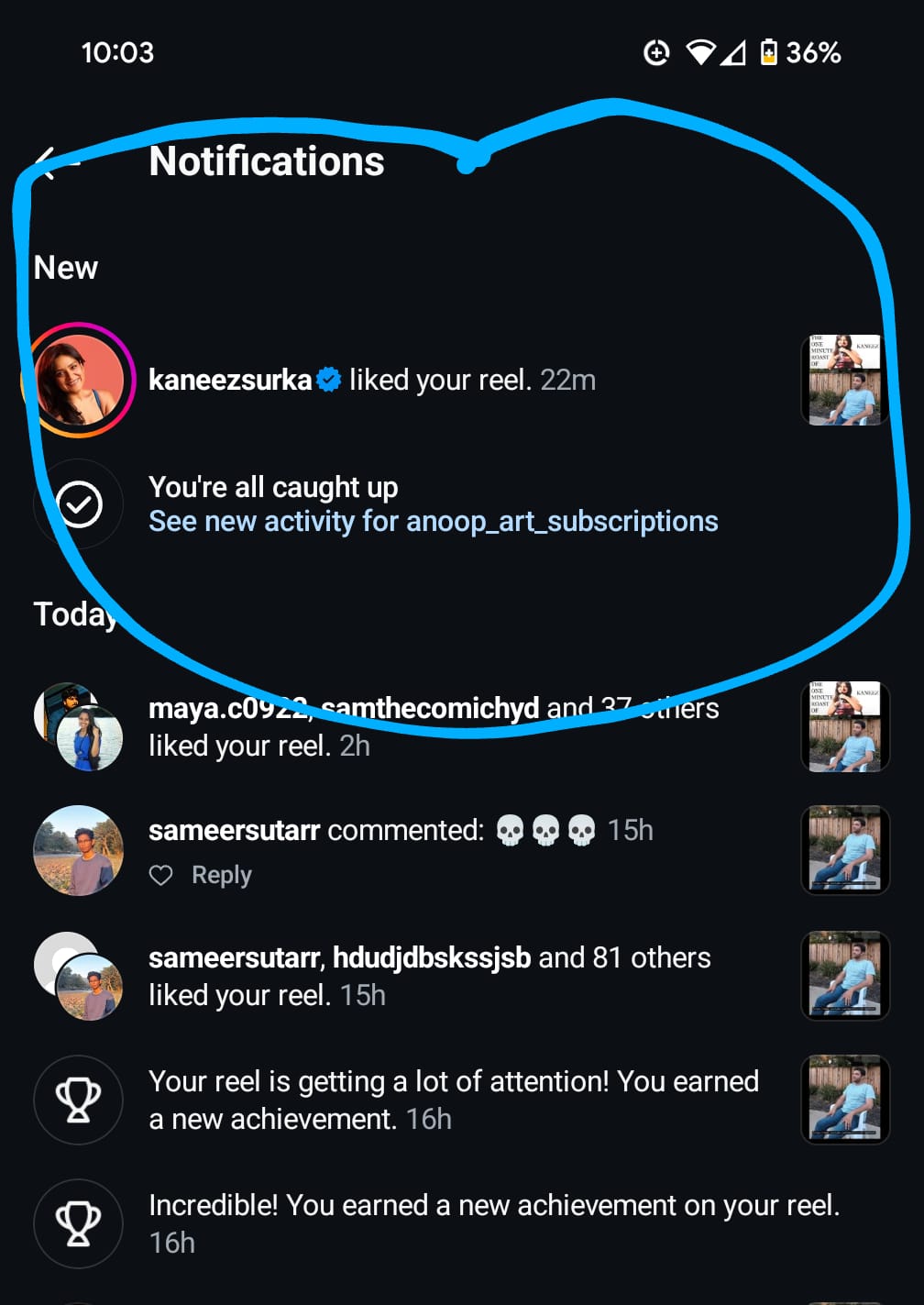Open See new activity for anoop_art_subscriptions
This screenshot has height=1305, width=924.
point(433,522)
